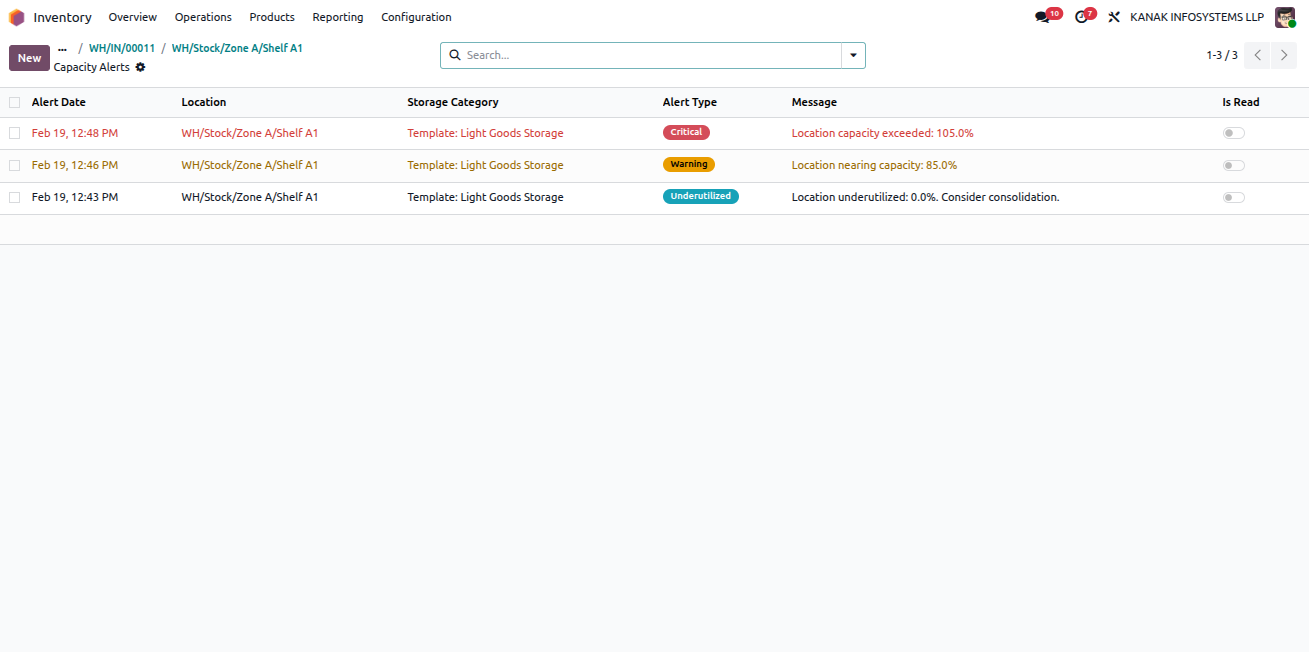Image resolution: width=1309 pixels, height=652 pixels.
Task: Open the Feb 19, 12:46 PM alert
Action: coord(75,165)
